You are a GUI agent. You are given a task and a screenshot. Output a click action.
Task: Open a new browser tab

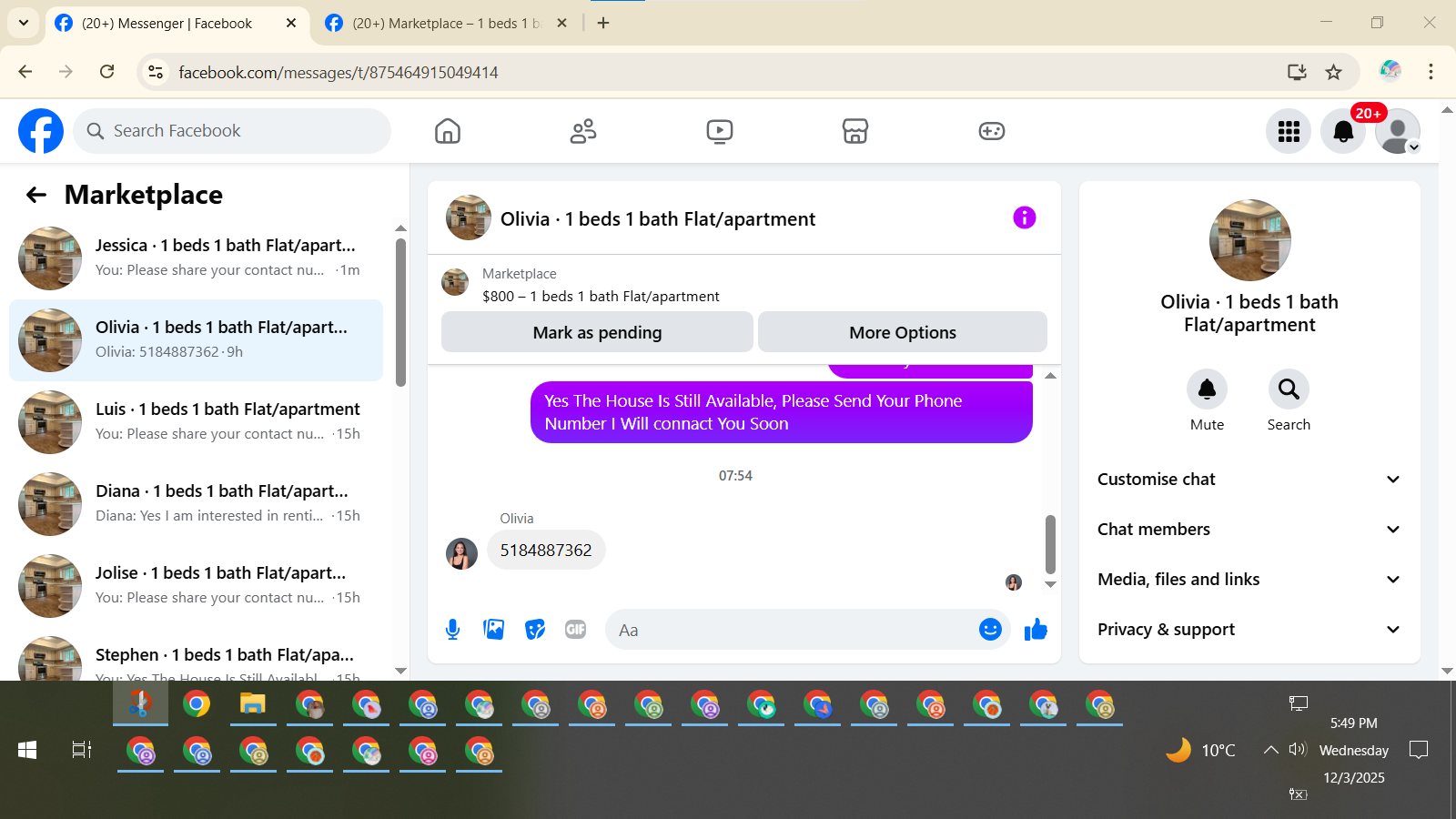click(603, 23)
